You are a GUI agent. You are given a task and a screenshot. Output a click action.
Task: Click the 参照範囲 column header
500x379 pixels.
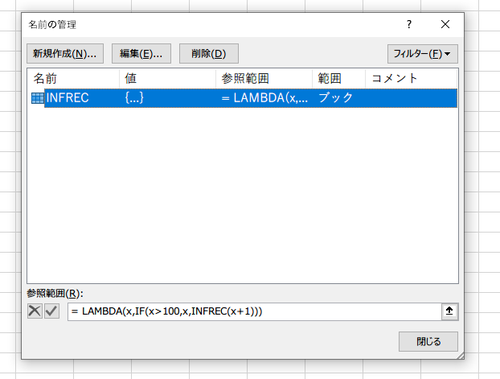click(264, 79)
